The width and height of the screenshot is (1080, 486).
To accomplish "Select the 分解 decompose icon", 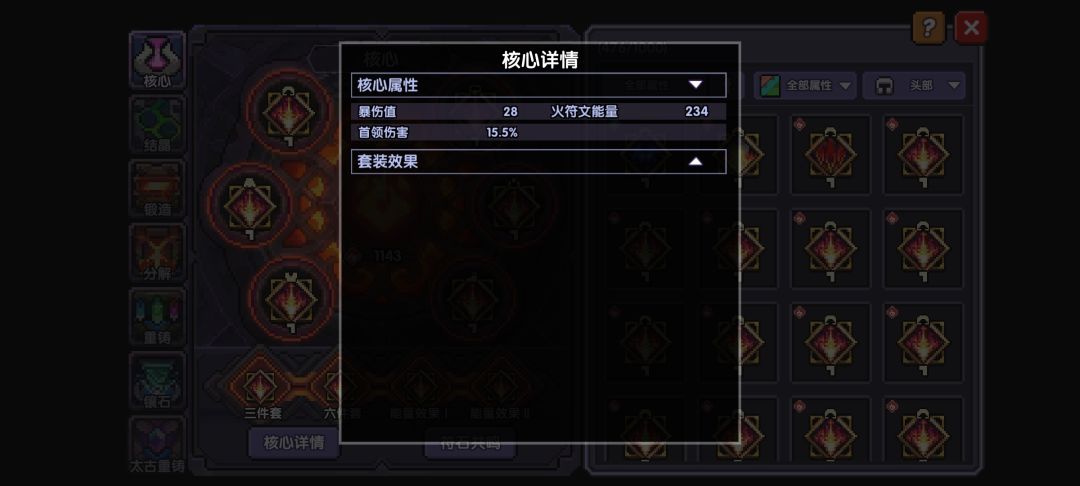I will coord(157,253).
